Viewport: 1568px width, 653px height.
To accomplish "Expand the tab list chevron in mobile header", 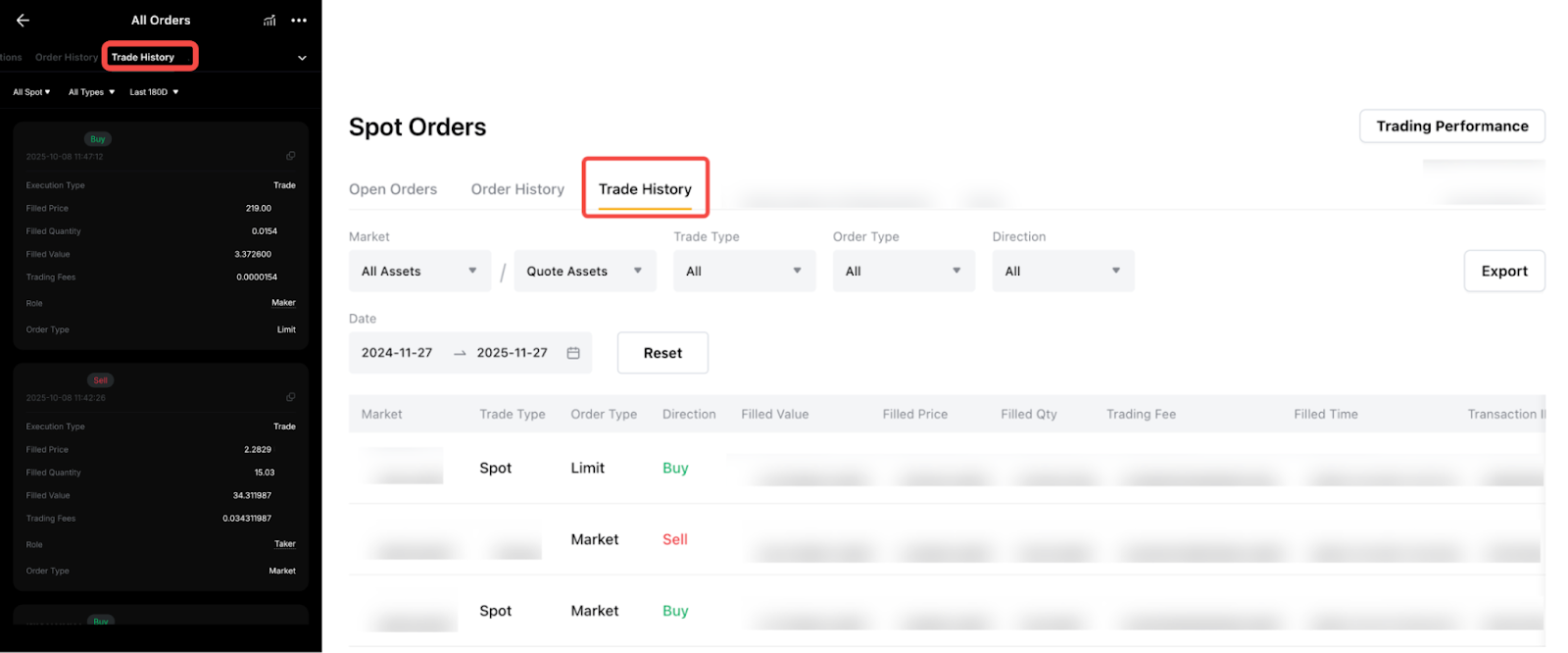I will (302, 58).
